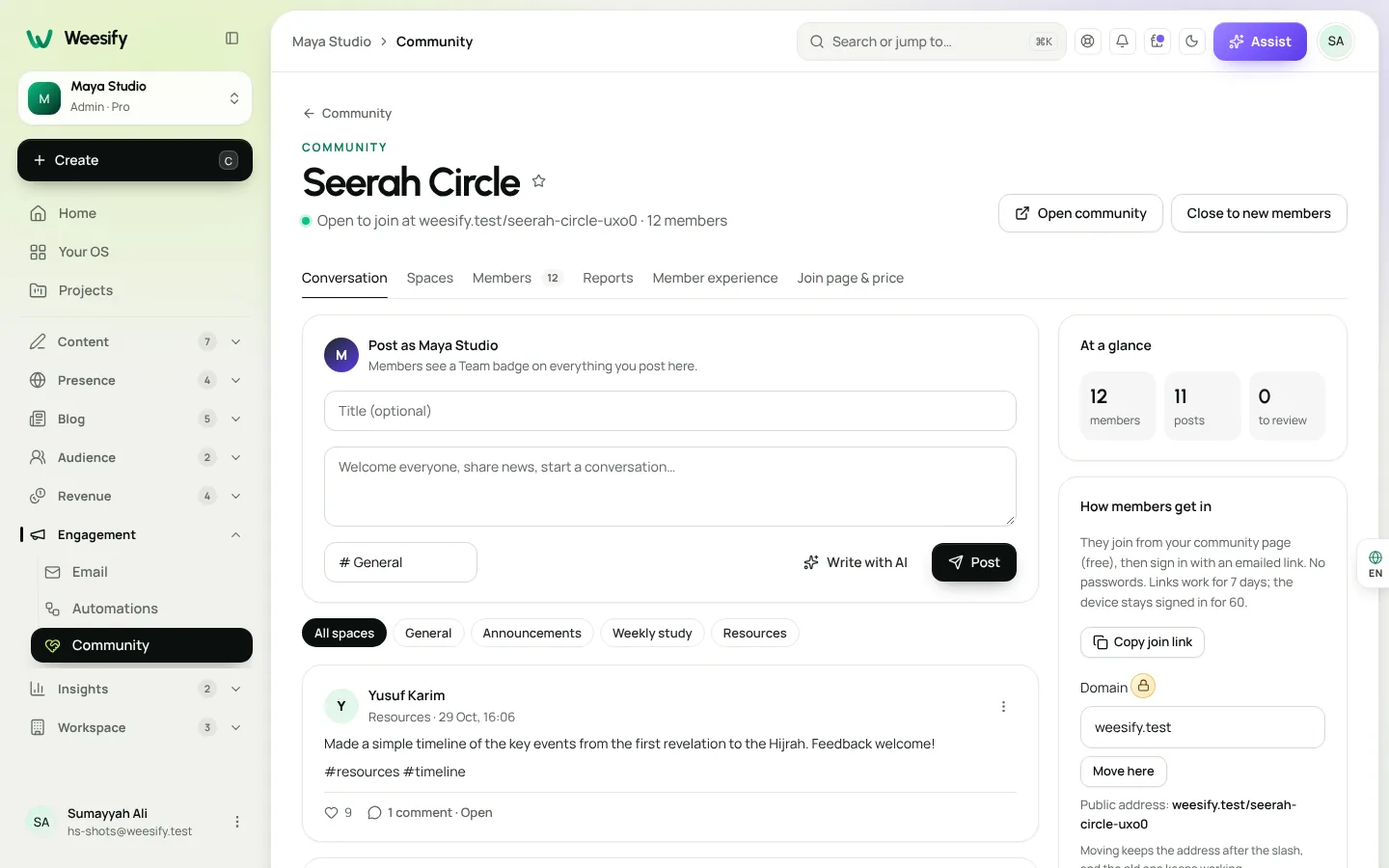
Task: Star the Seerah Circle community
Action: (539, 181)
